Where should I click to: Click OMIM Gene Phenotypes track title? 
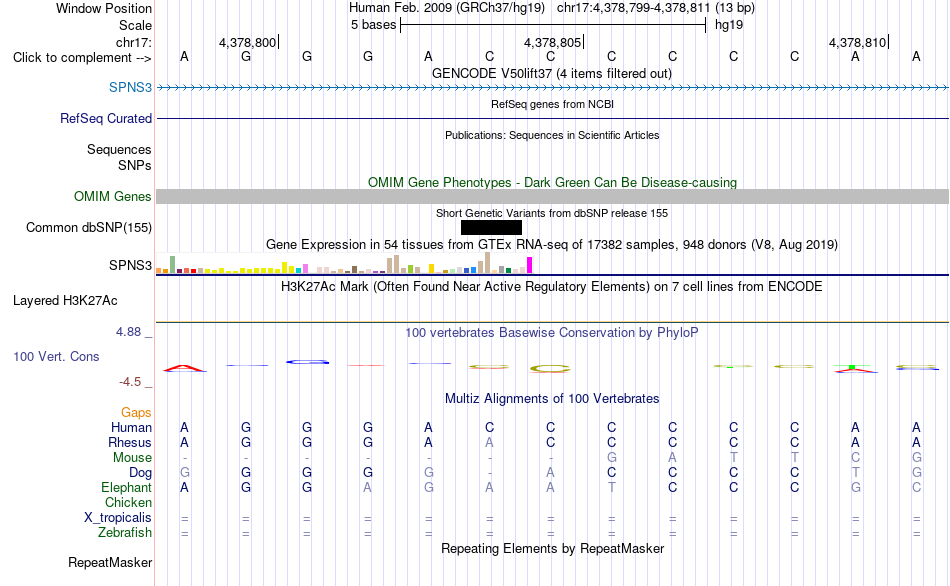(553, 182)
